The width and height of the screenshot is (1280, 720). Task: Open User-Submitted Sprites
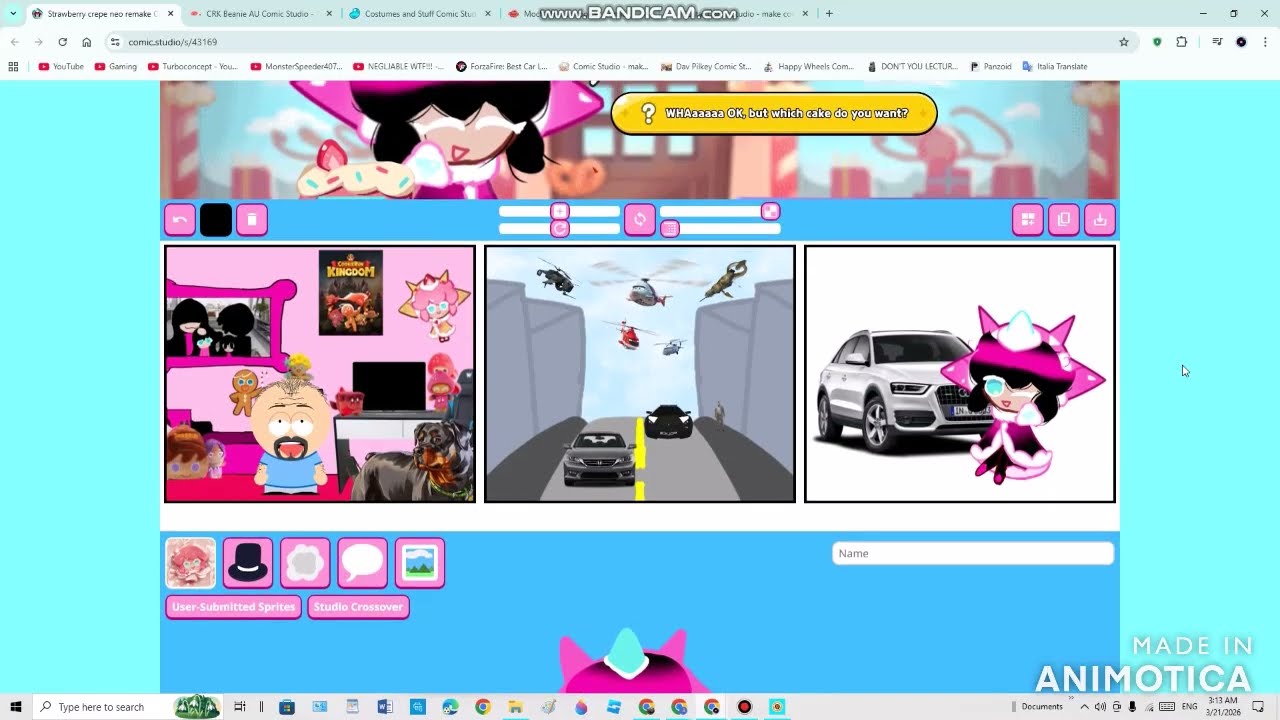click(x=233, y=607)
